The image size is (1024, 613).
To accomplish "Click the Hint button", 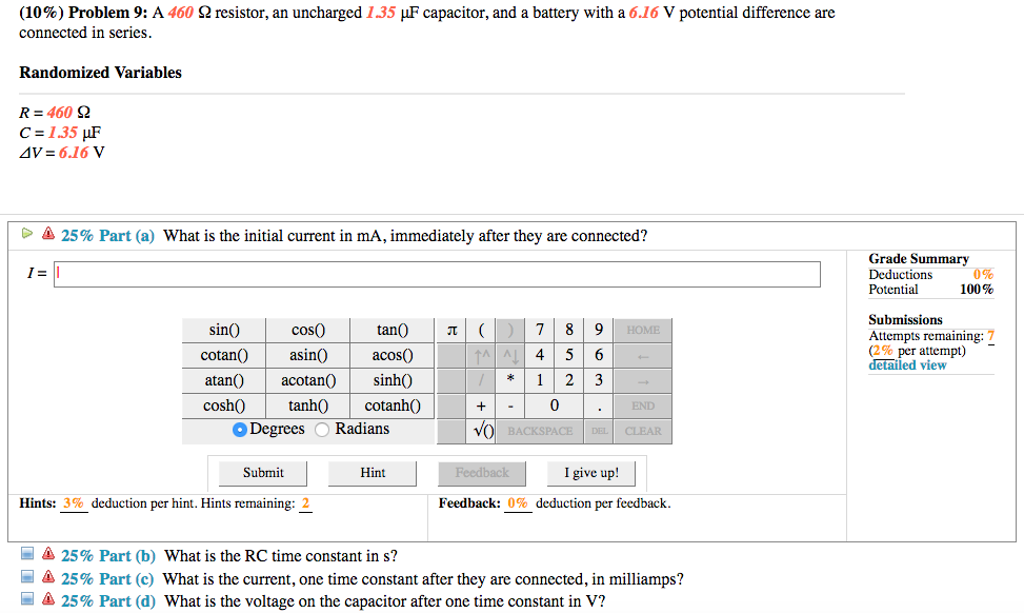I will click(x=373, y=473).
